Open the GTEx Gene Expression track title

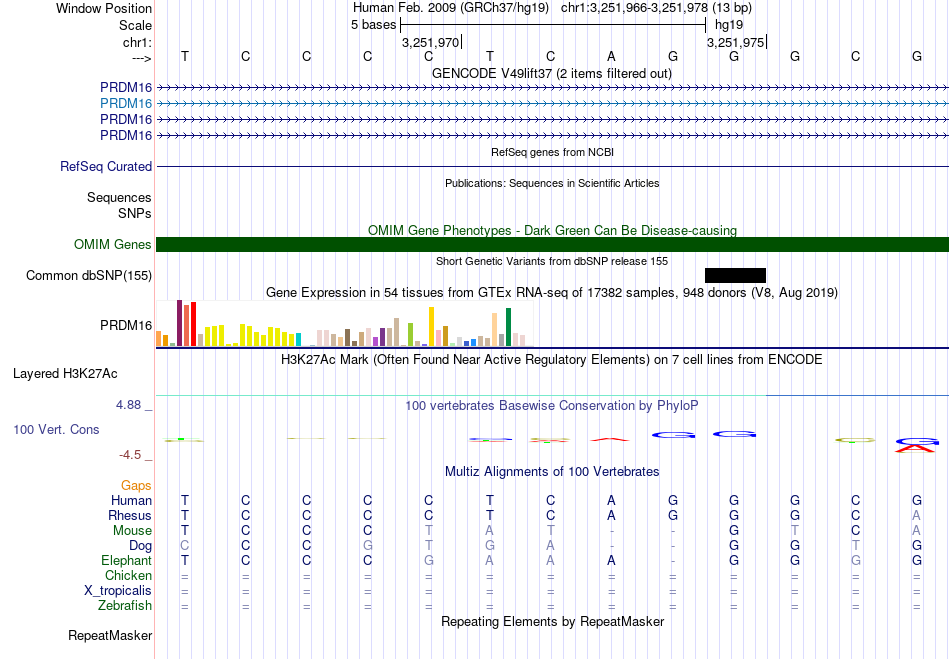coord(552,293)
